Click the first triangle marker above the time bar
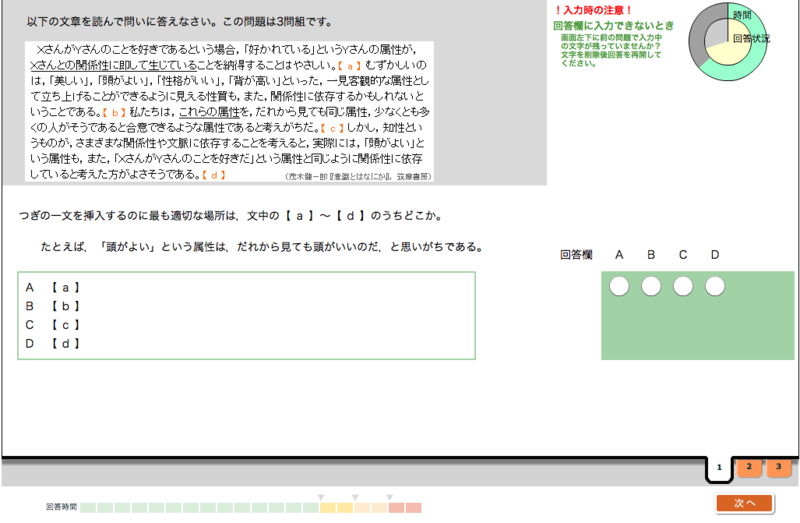Image resolution: width=800 pixels, height=523 pixels. click(x=321, y=497)
